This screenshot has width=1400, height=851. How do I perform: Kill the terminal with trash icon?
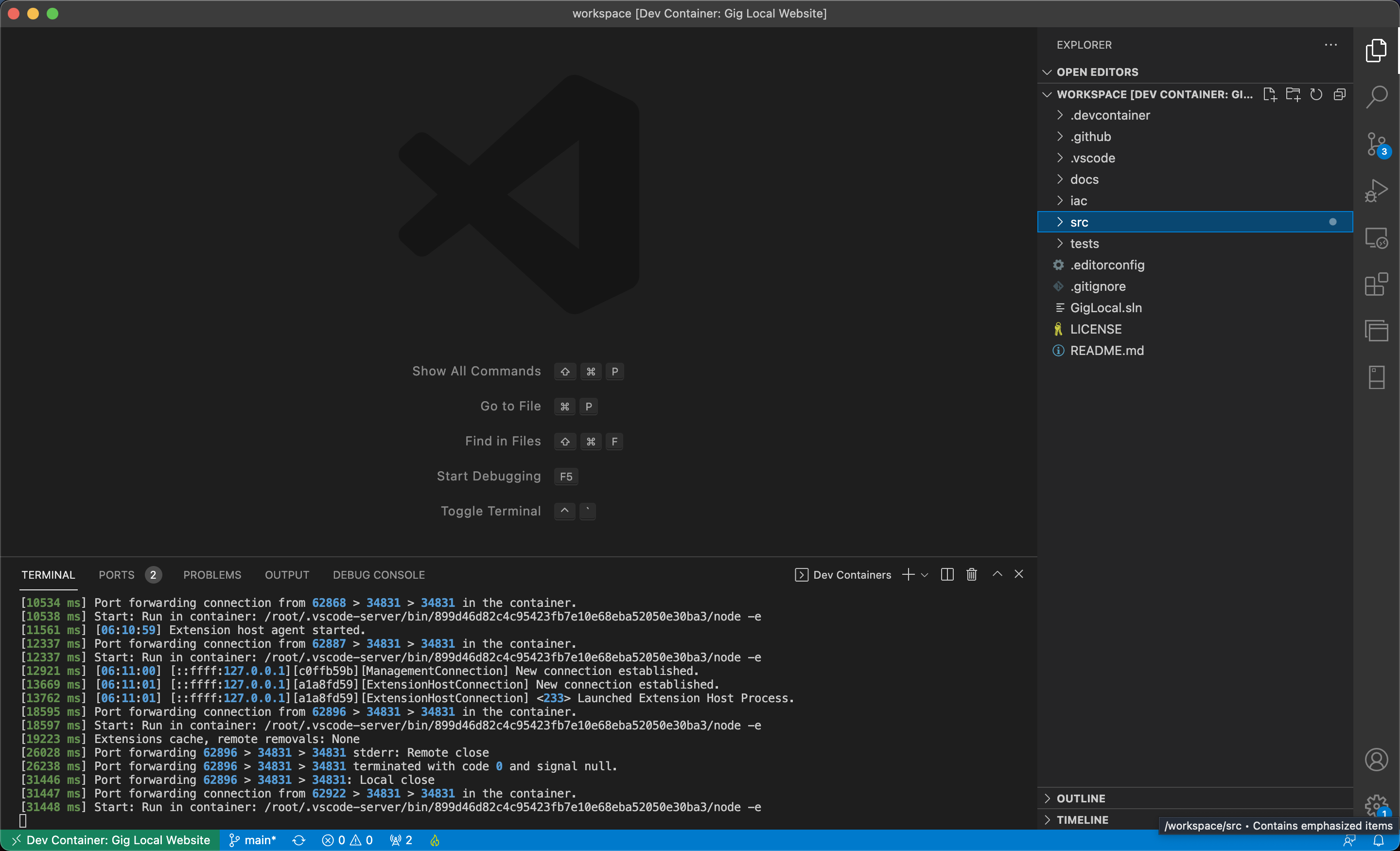coord(972,575)
